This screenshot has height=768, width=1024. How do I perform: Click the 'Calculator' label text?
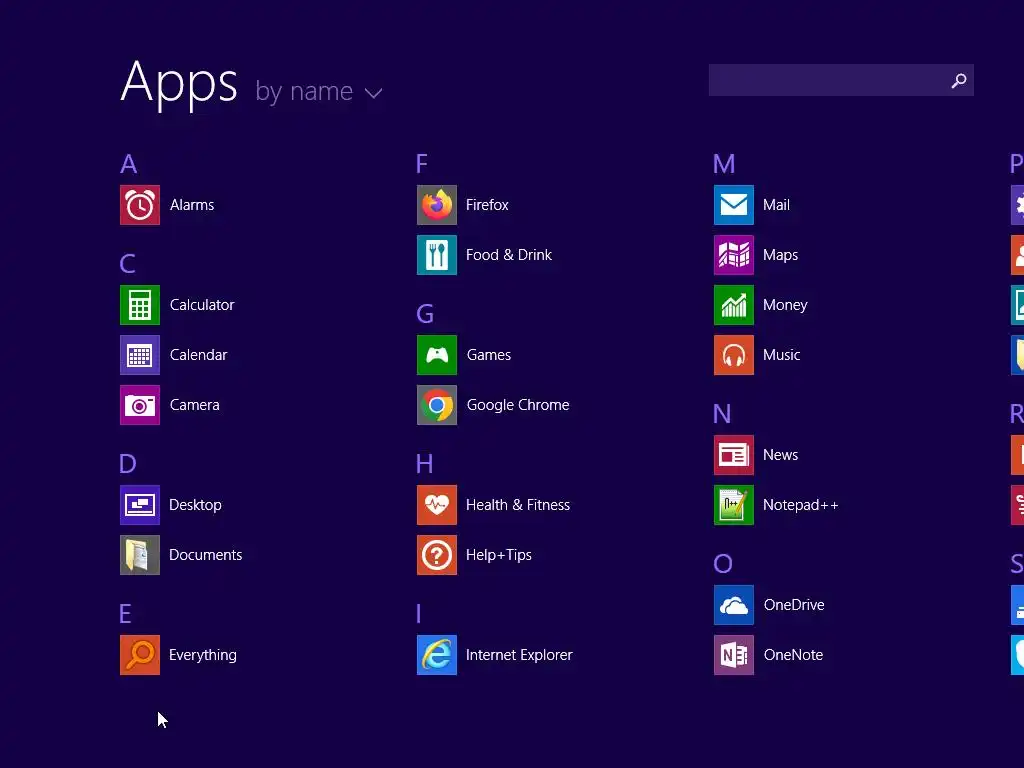(x=202, y=305)
